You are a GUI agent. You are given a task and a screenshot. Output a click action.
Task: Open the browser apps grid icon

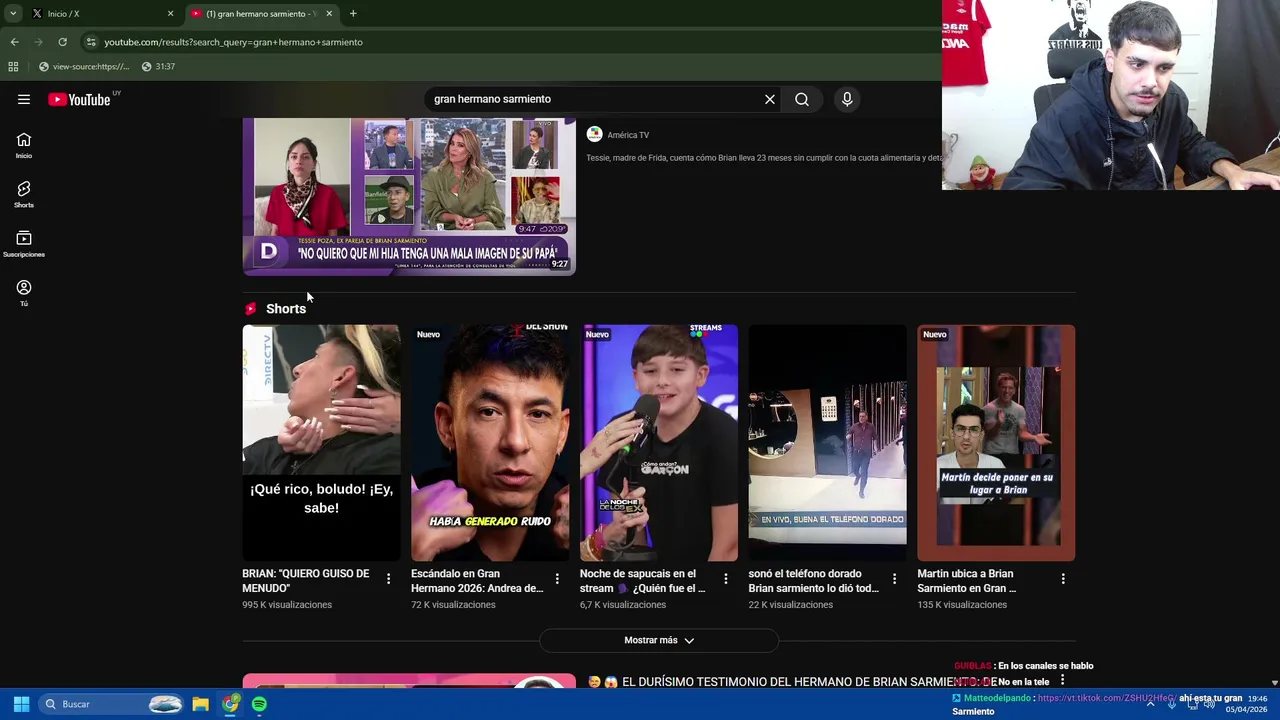click(x=13, y=66)
